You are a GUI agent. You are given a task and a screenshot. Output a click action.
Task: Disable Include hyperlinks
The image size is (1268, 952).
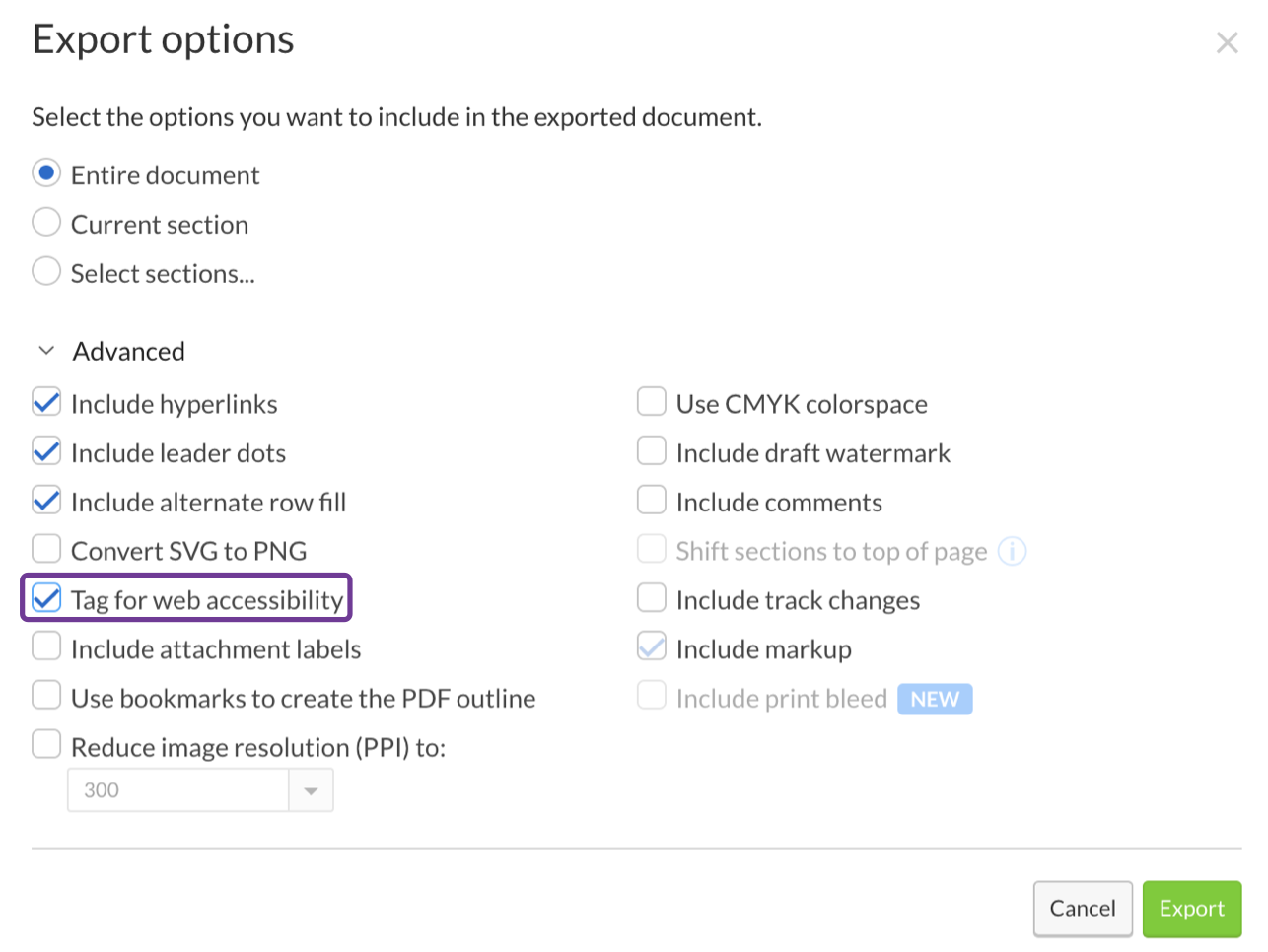[45, 401]
